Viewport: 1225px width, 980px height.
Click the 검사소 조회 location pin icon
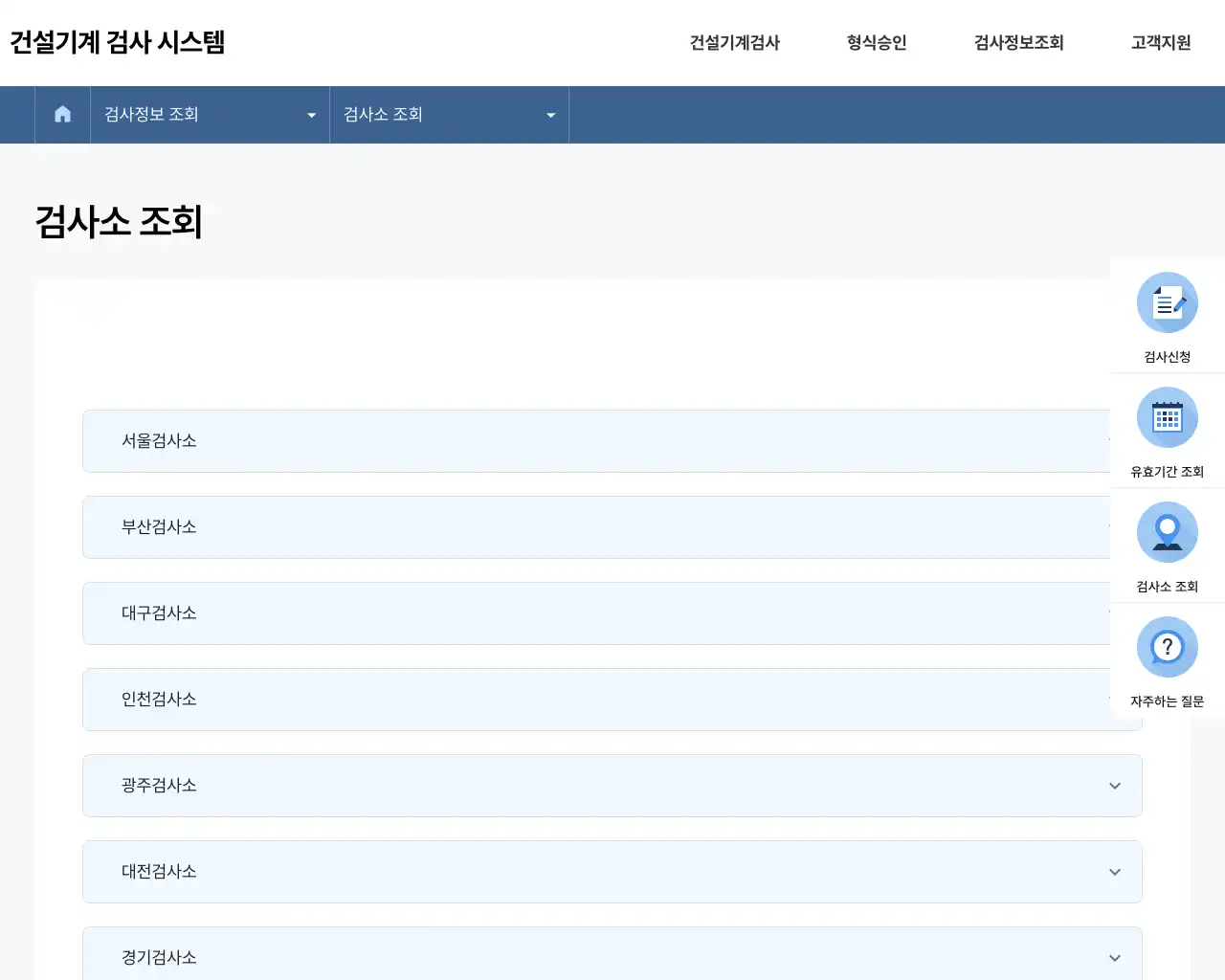(x=1167, y=531)
